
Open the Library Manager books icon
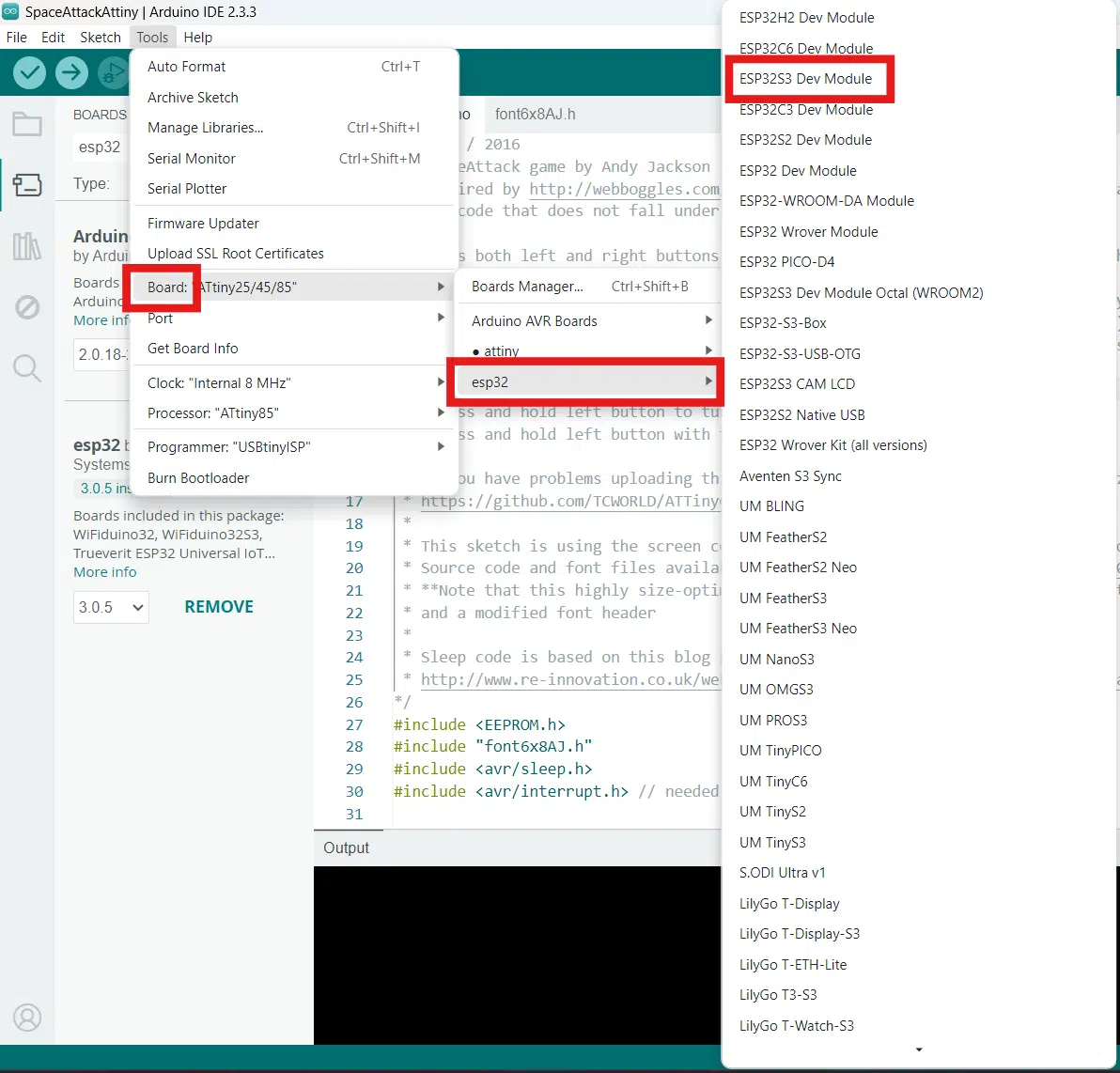tap(27, 246)
